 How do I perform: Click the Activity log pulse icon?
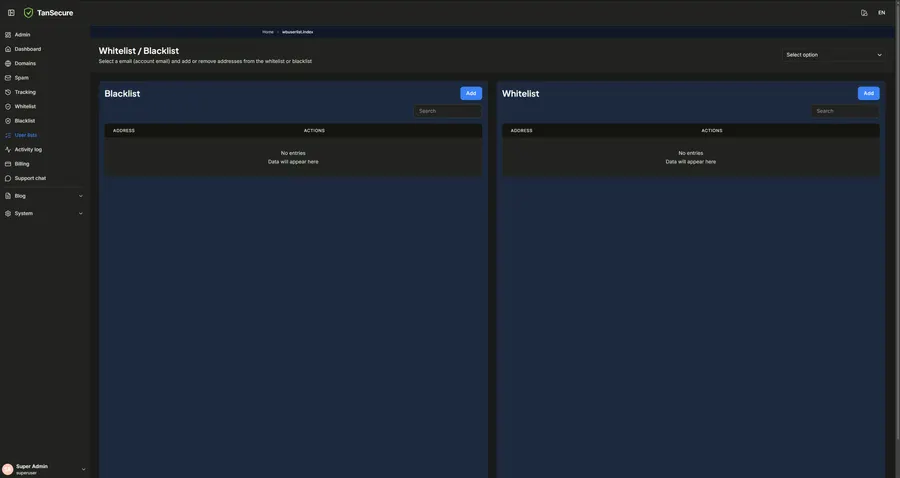(x=8, y=150)
